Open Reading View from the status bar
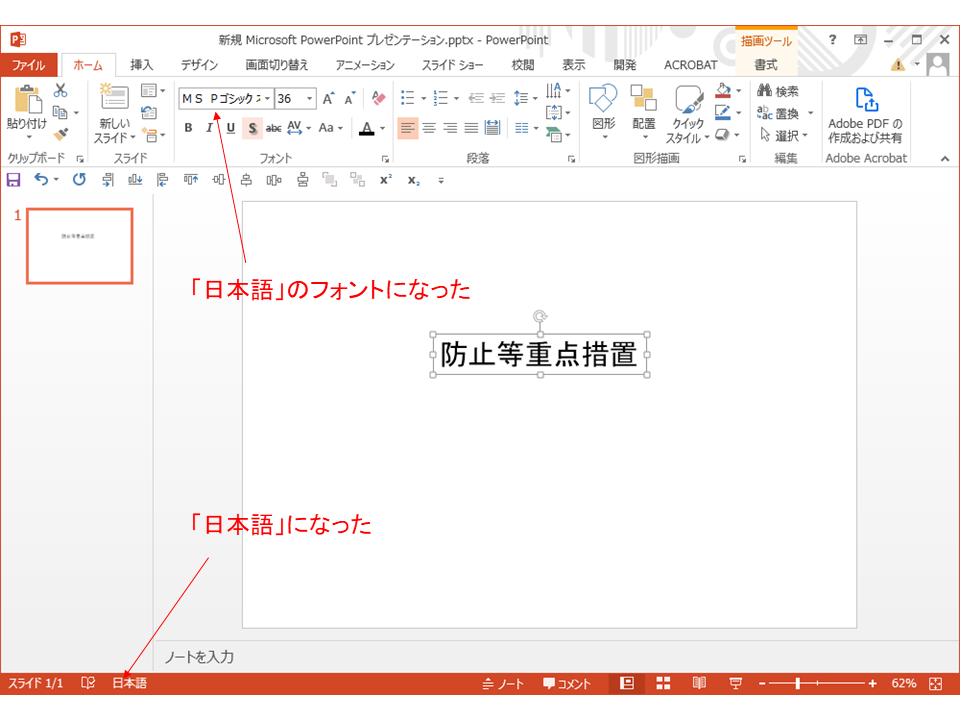 tap(699, 683)
